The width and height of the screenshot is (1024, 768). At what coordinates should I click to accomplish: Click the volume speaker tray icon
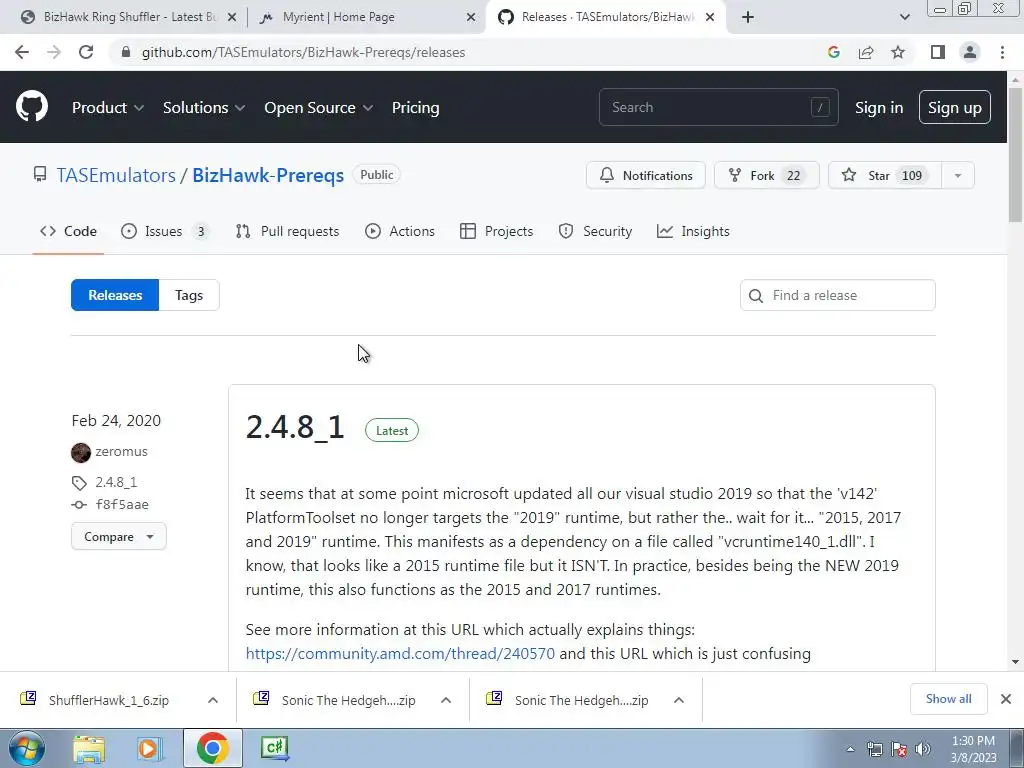tap(923, 749)
